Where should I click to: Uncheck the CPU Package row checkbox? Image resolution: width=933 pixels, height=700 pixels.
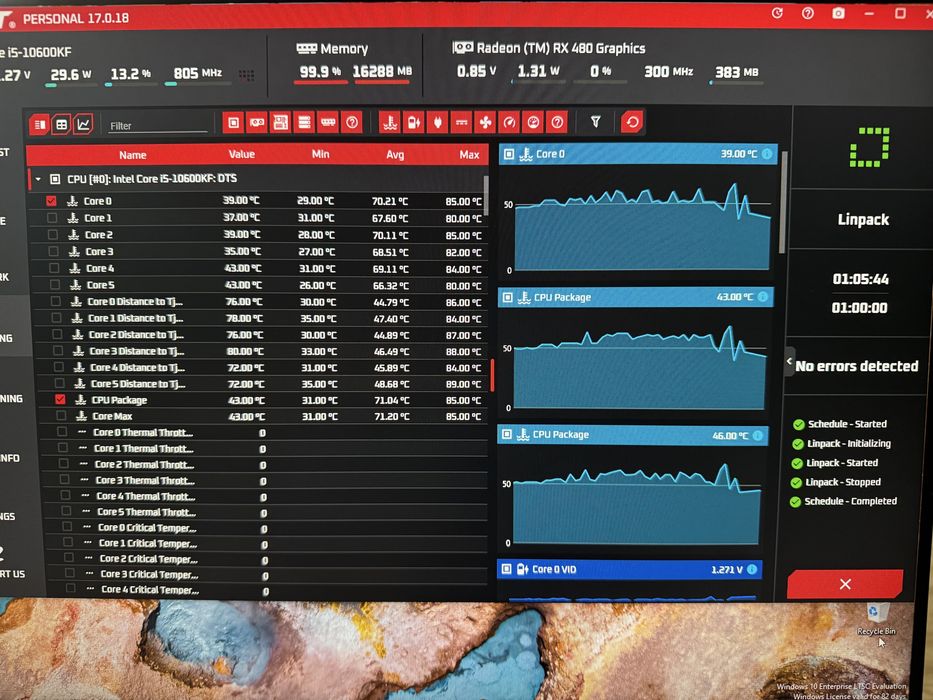(60, 399)
